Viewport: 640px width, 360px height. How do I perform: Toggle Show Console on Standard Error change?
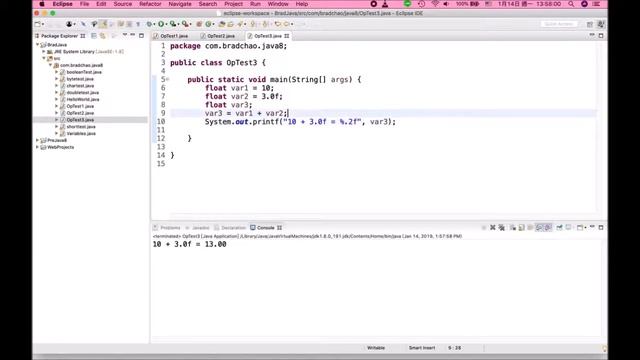pos(548,227)
